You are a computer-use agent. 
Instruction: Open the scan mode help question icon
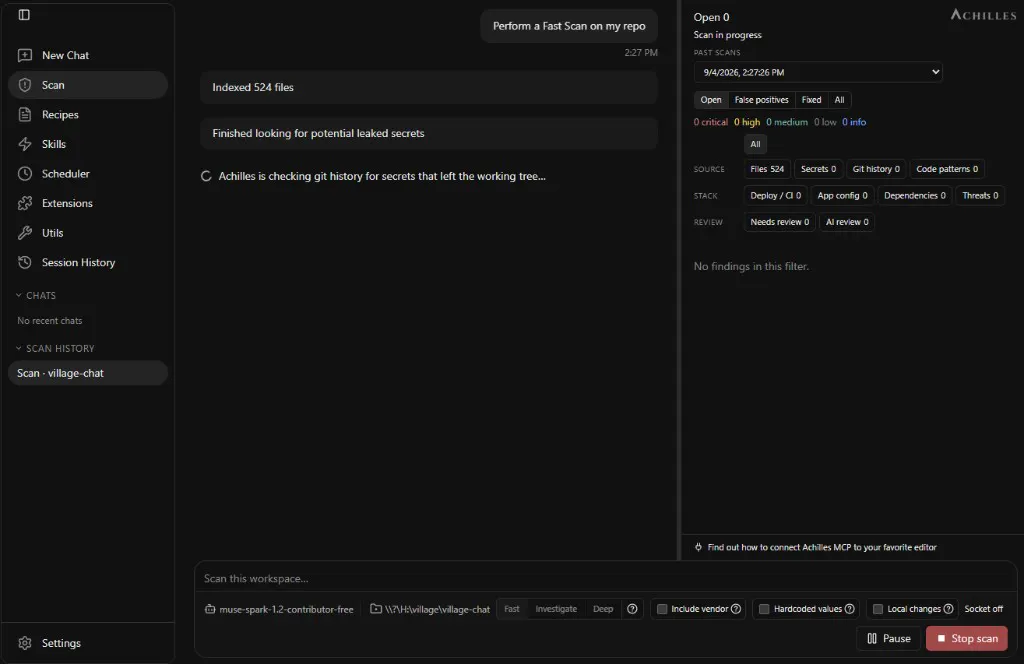[632, 609]
